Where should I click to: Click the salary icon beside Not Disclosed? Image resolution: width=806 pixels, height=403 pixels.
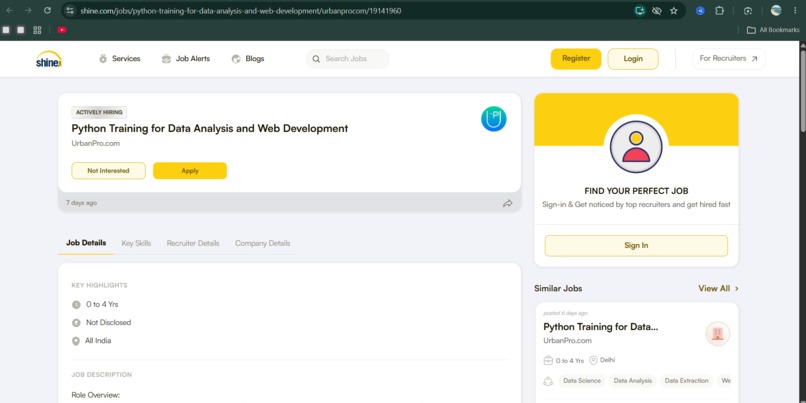(76, 323)
